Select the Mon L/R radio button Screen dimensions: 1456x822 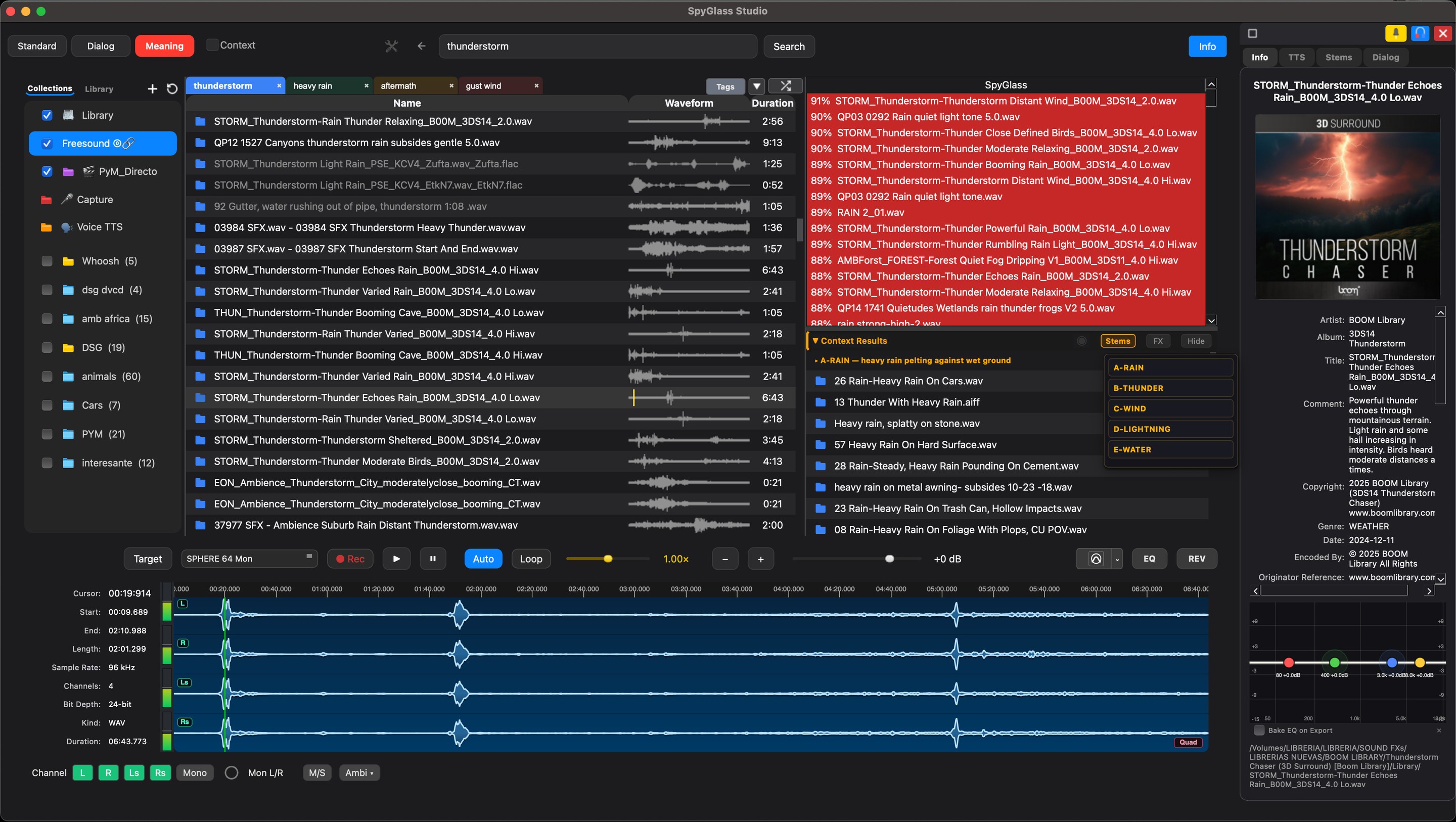(231, 773)
